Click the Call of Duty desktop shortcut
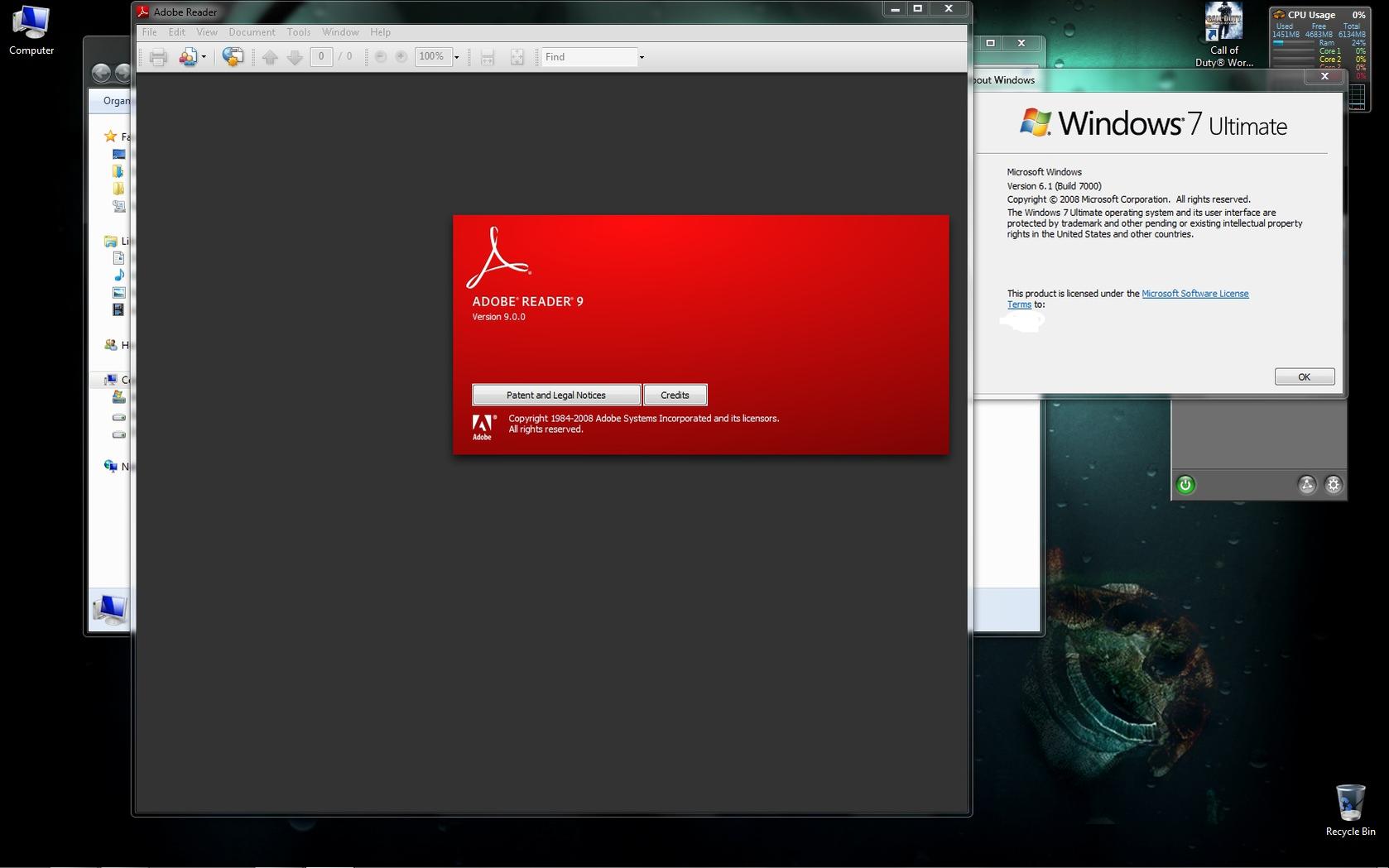 point(1224,35)
